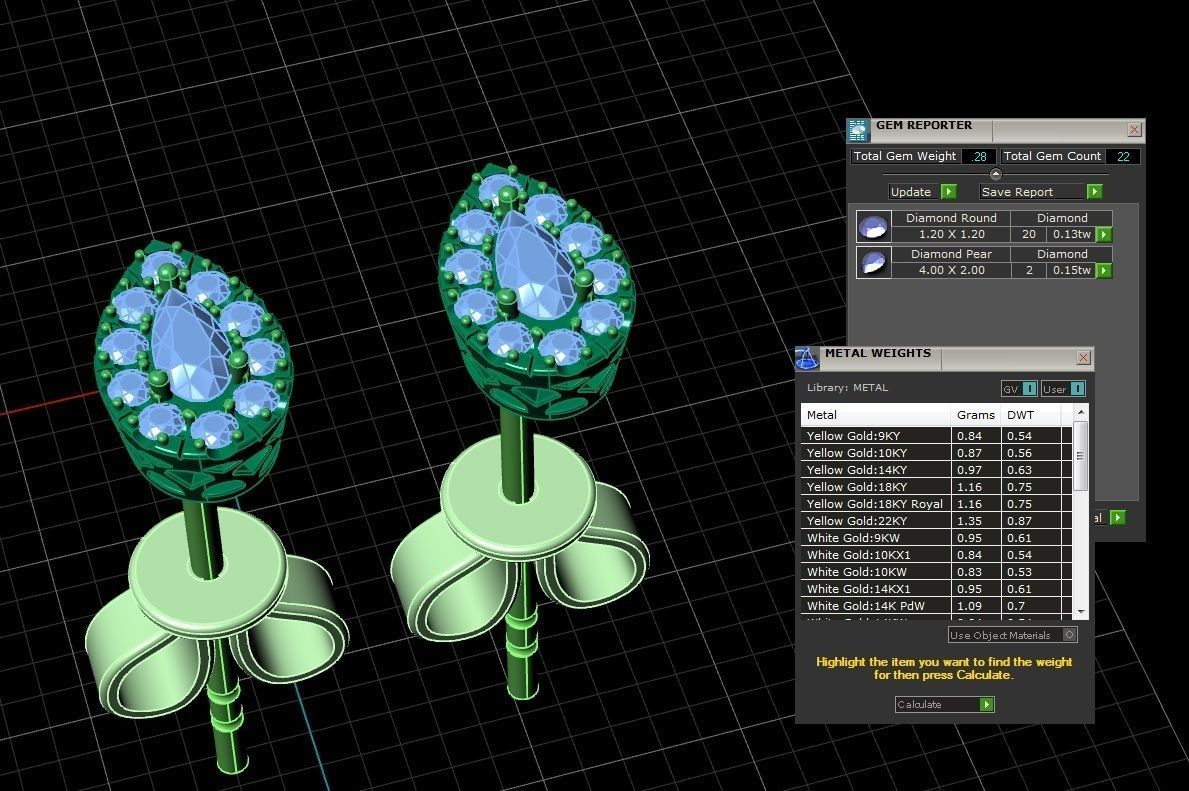Screen dimensions: 1189x791
Task: Click Diamond Round size 1.20 X 1.20
Action: pos(951,234)
